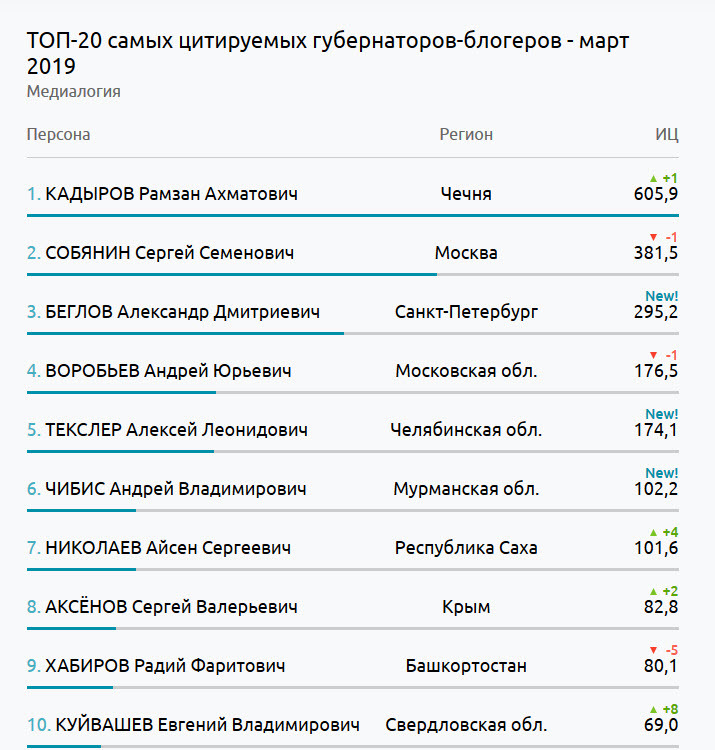Click the blue progress bar under Беглов
This screenshot has height=750, width=715.
coord(185,333)
